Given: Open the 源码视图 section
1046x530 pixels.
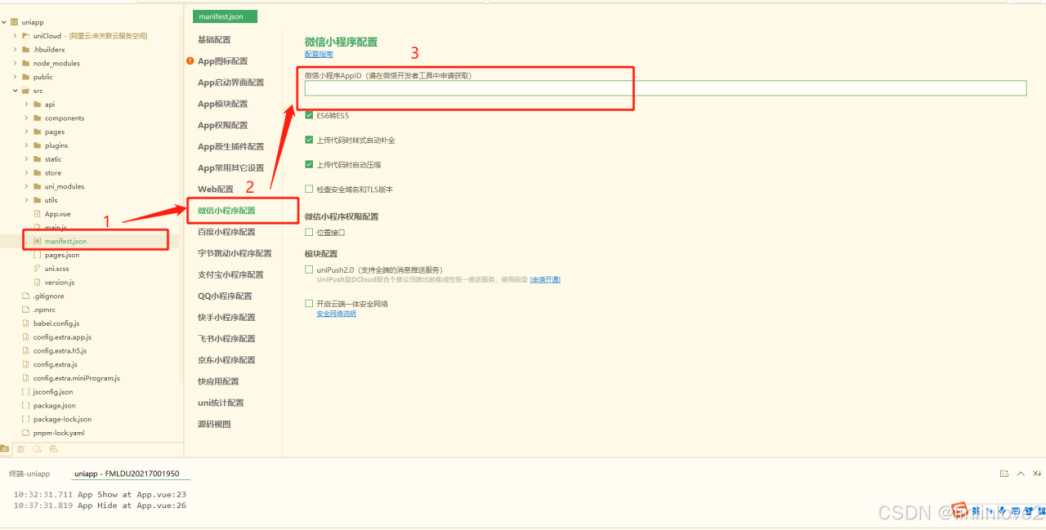Looking at the screenshot, I should (x=214, y=424).
